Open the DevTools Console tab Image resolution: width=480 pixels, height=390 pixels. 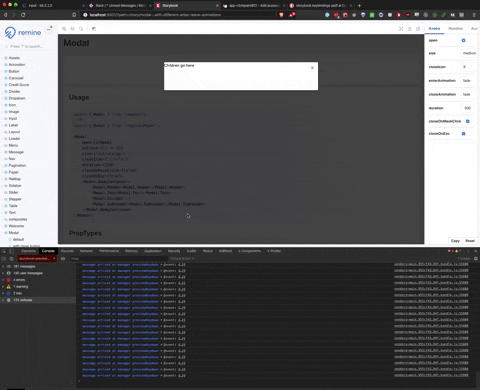pyautogui.click(x=48, y=251)
